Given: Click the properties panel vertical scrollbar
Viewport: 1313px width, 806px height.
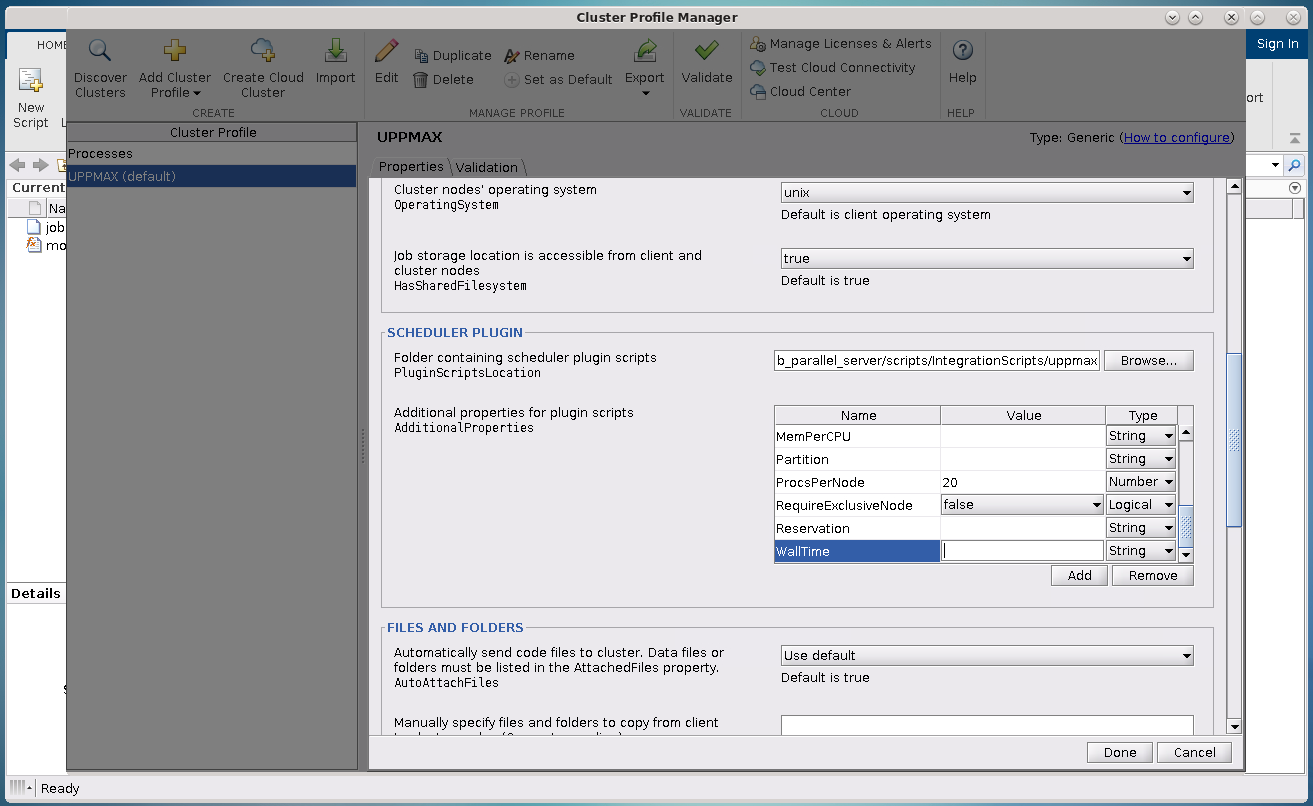Looking at the screenshot, I should (x=1233, y=440).
